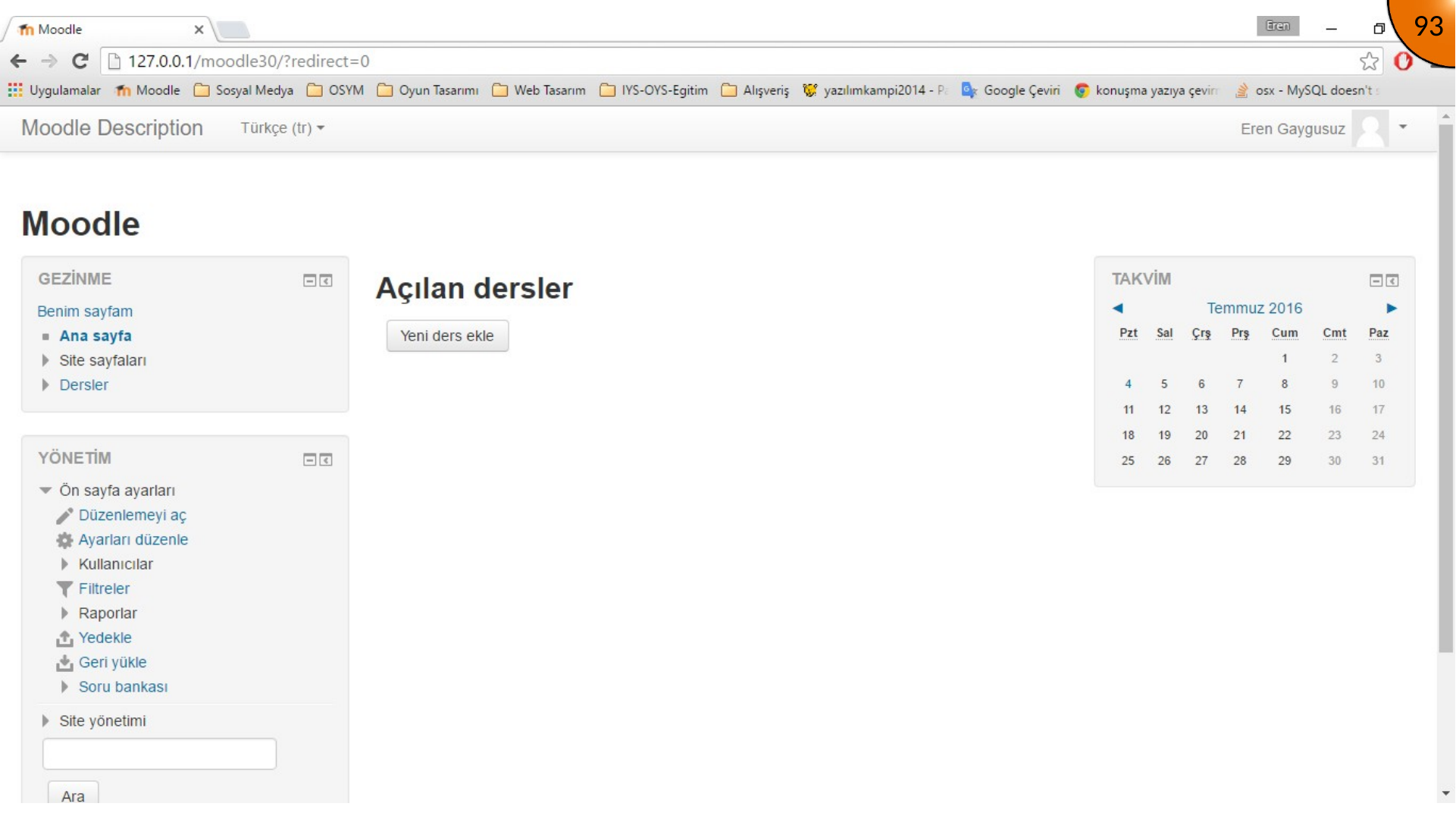Click day 31 in the calendar
1456x819 pixels.
[1378, 461]
